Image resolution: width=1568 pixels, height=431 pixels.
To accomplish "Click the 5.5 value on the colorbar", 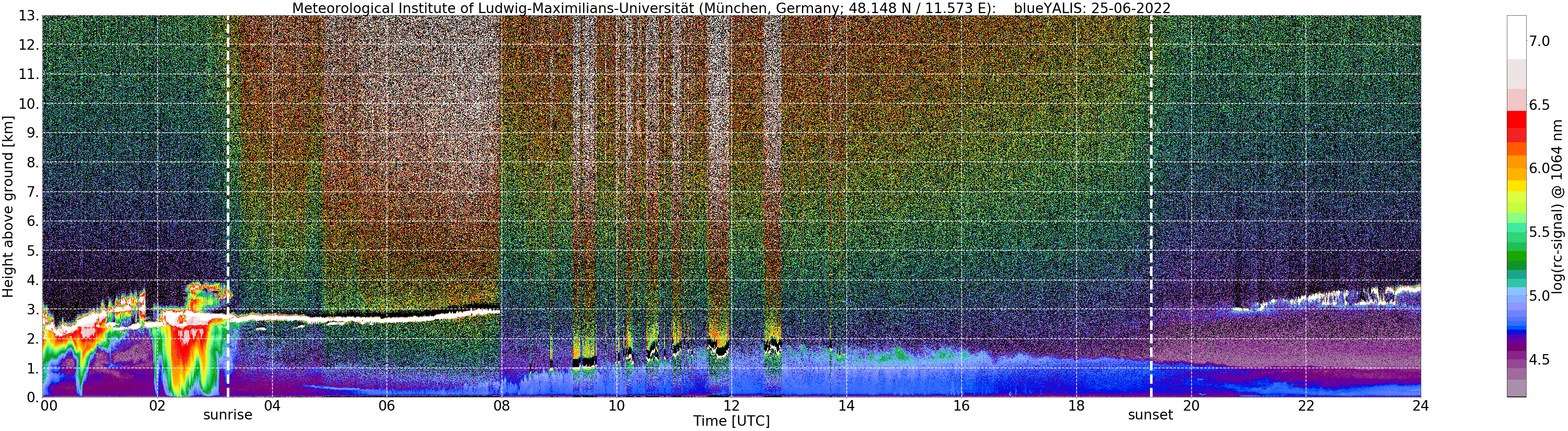I will (x=1539, y=232).
